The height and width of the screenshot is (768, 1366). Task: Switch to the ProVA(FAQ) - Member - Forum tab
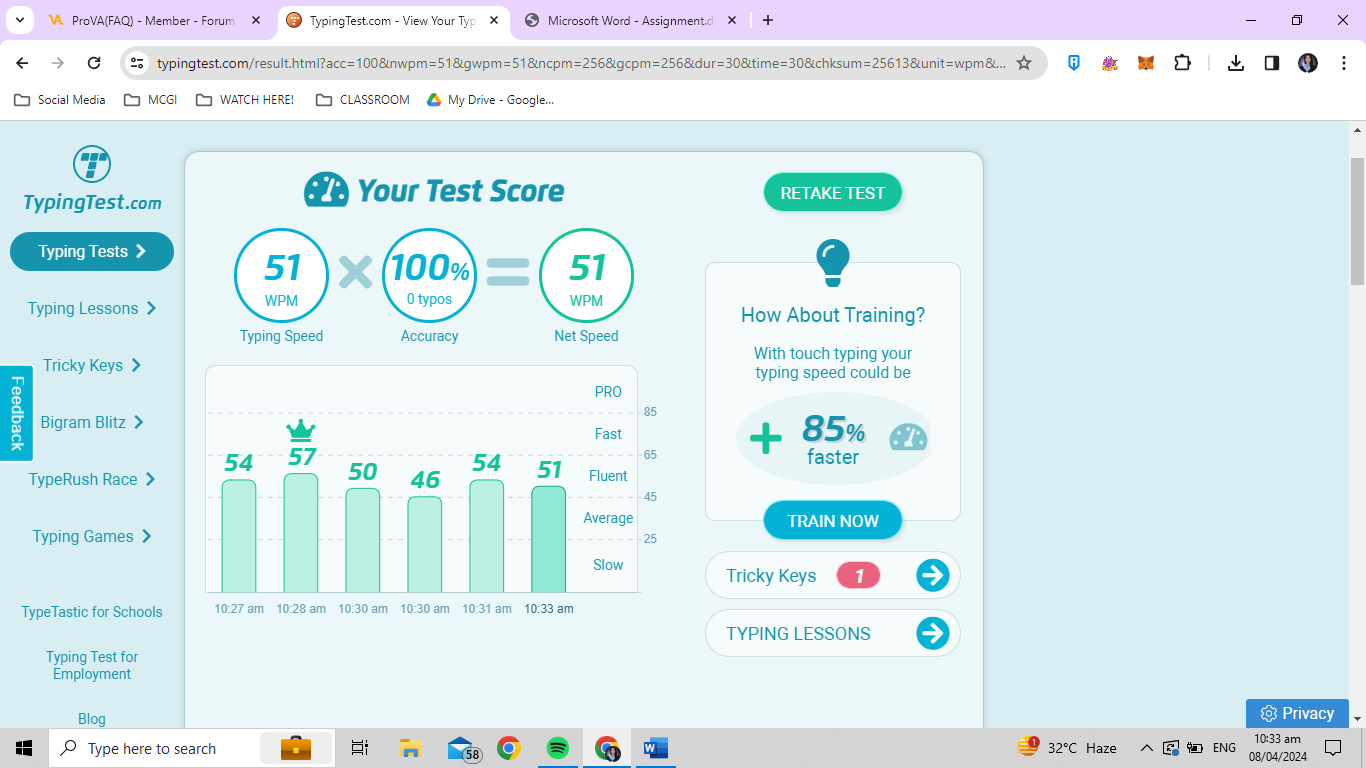(x=153, y=20)
